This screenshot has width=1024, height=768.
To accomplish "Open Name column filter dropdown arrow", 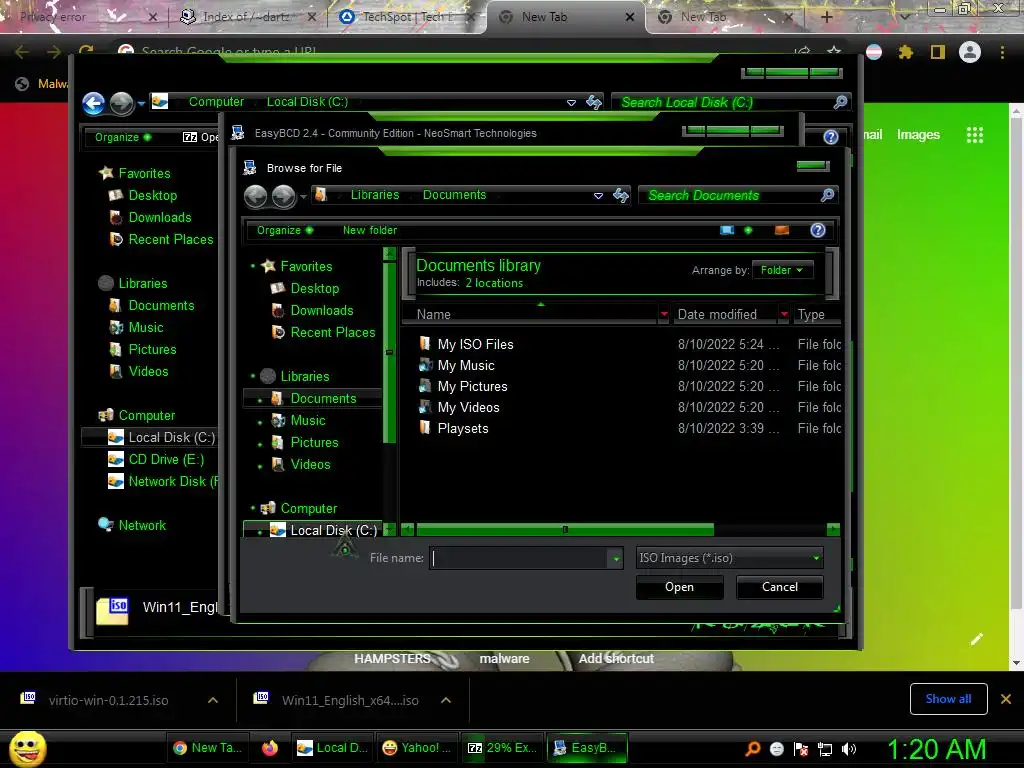I will (664, 314).
